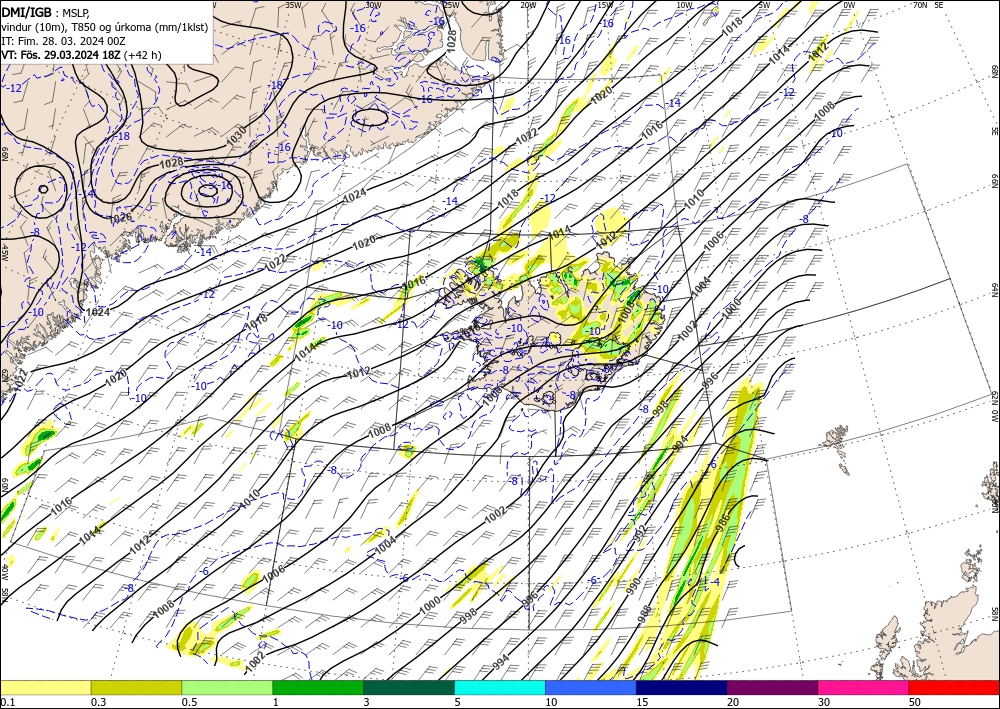Click the '20' legend scale value
The image size is (1000, 709).
coord(733,702)
